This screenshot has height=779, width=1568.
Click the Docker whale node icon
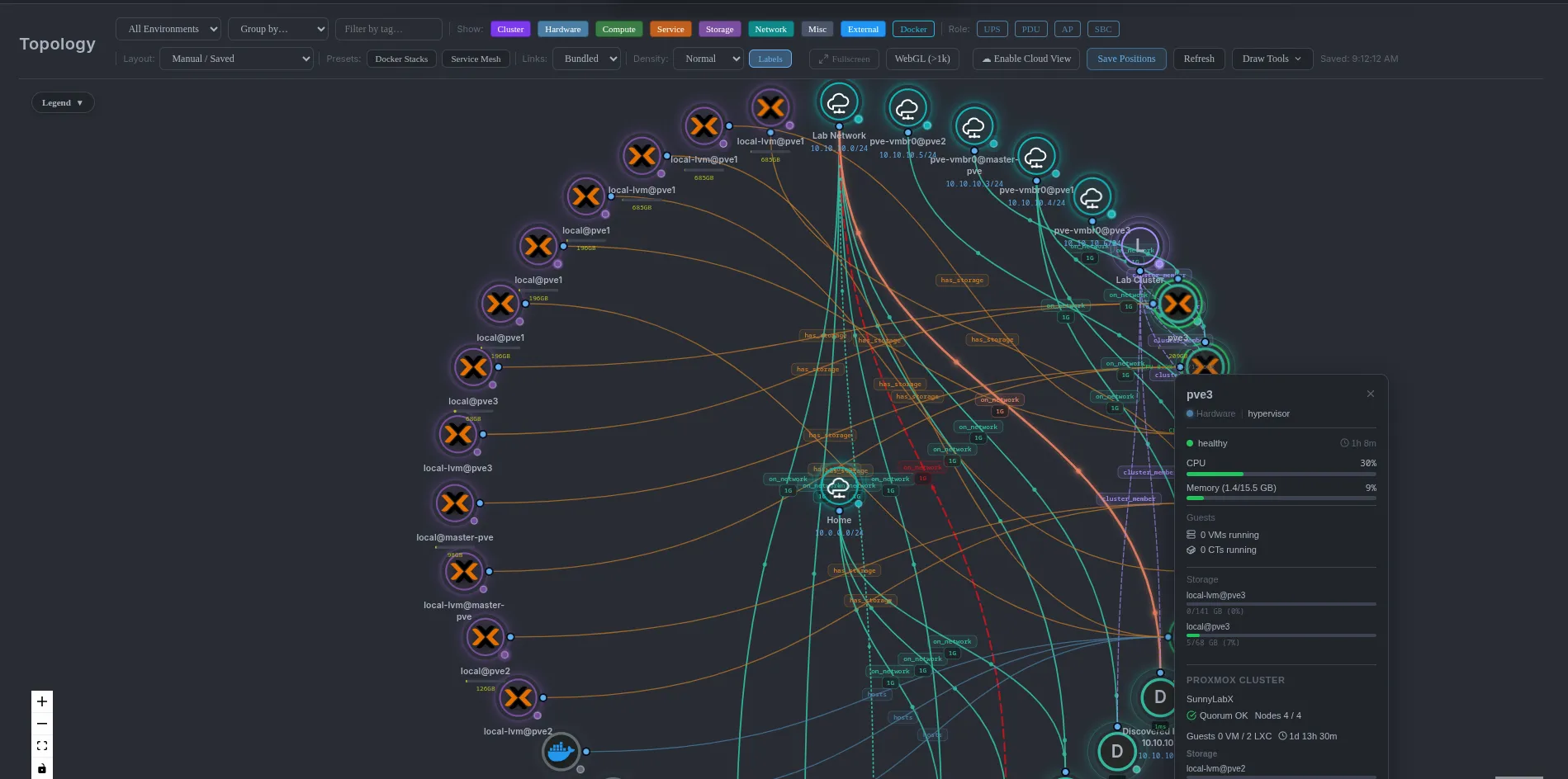[x=561, y=752]
